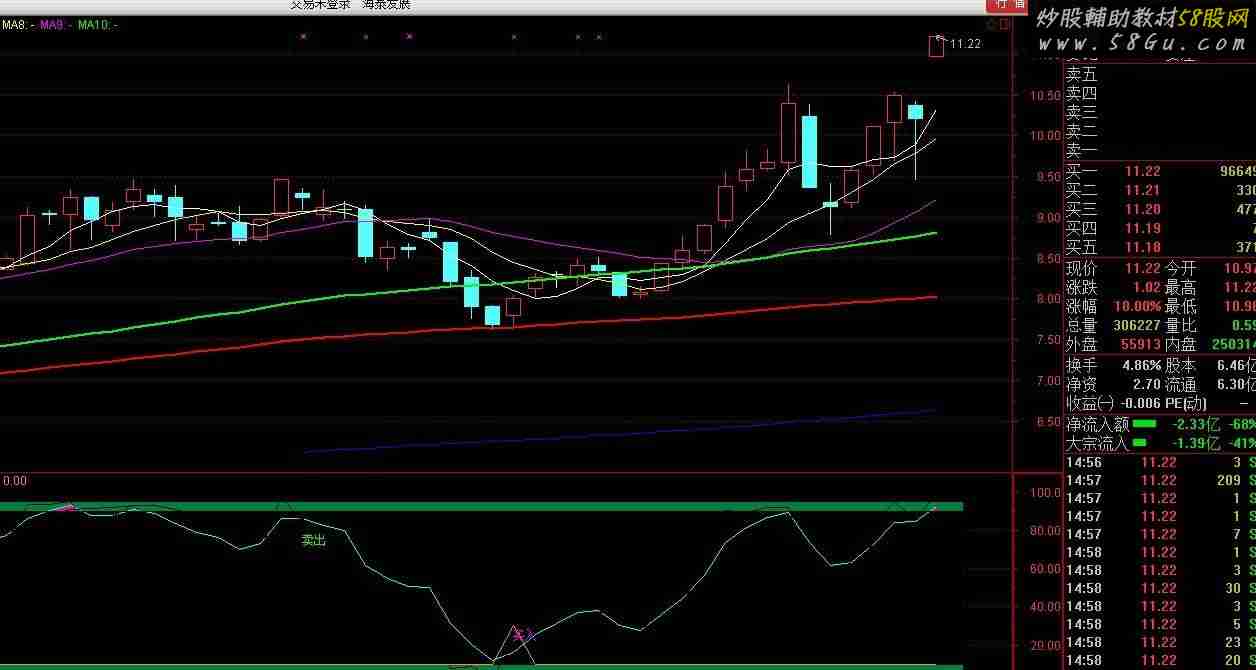Click the 8.50 price axis label
The height and width of the screenshot is (670, 1256).
coord(1047,259)
